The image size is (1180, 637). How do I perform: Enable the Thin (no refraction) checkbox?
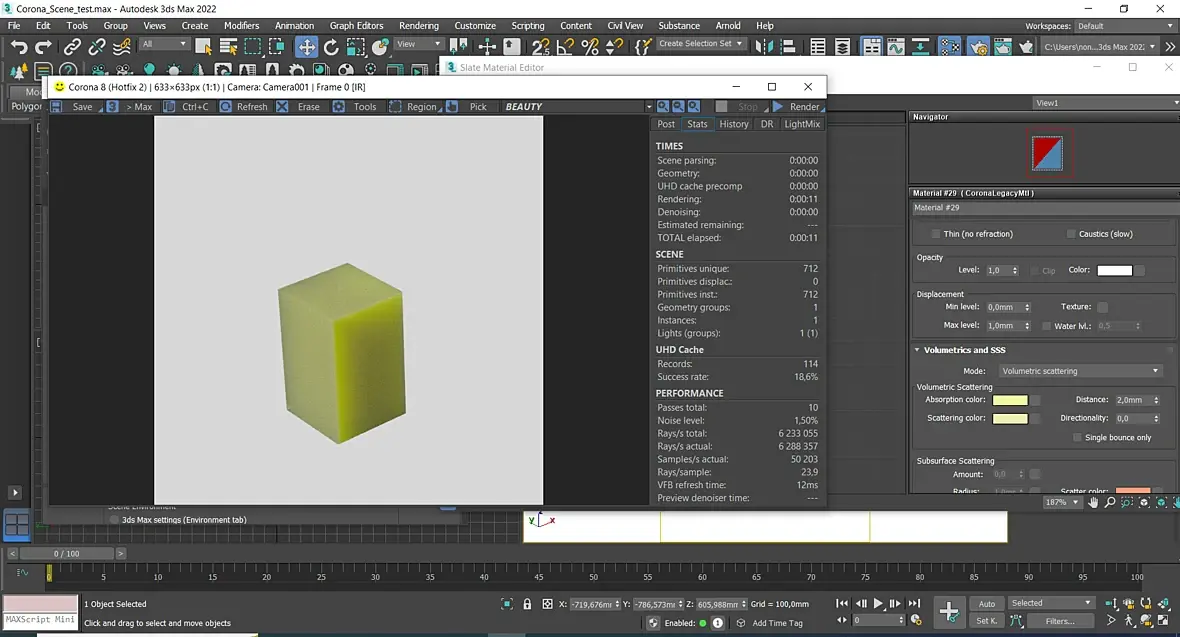(935, 234)
